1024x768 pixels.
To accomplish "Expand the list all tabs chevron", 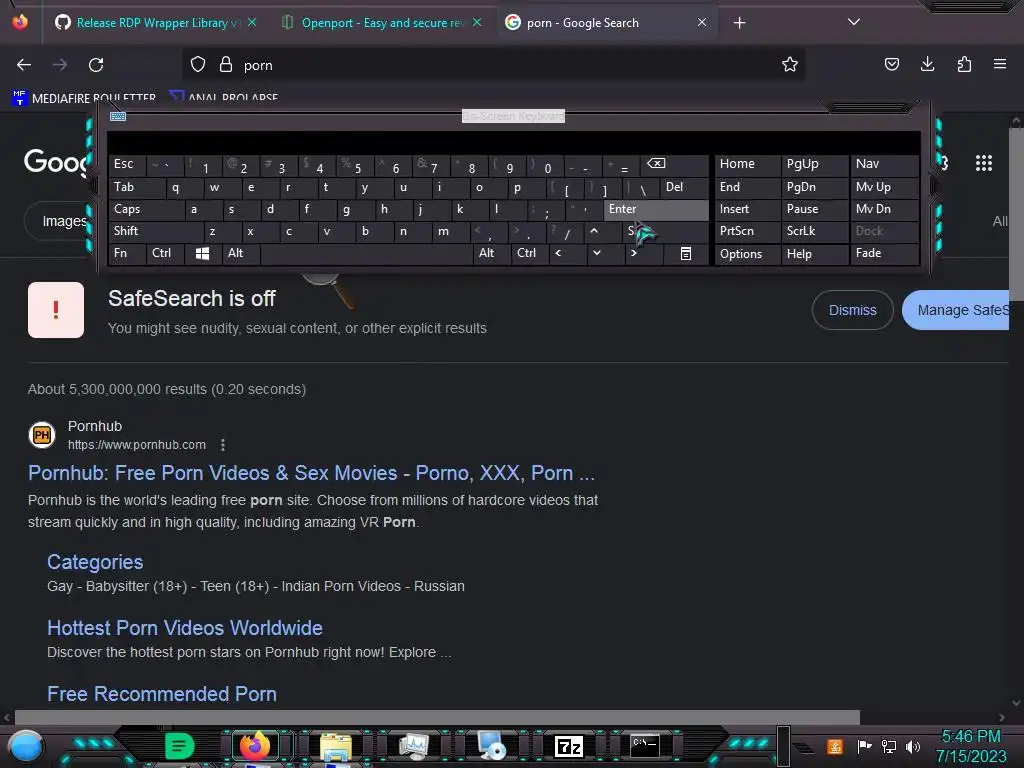I will [854, 22].
